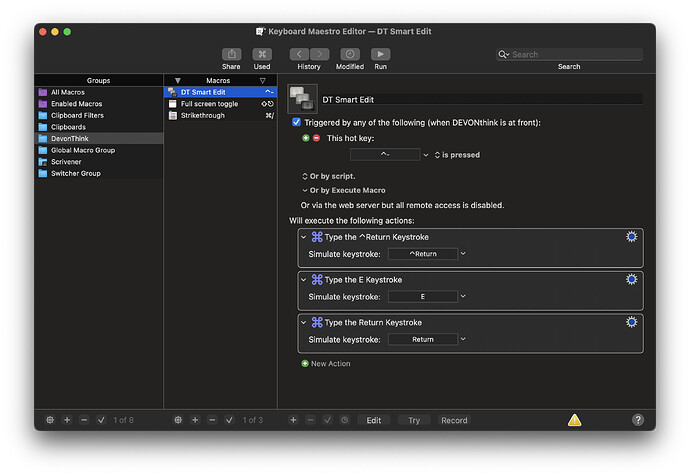
Task: Open dropdown next to ^Return keystroke field
Action: point(463,254)
